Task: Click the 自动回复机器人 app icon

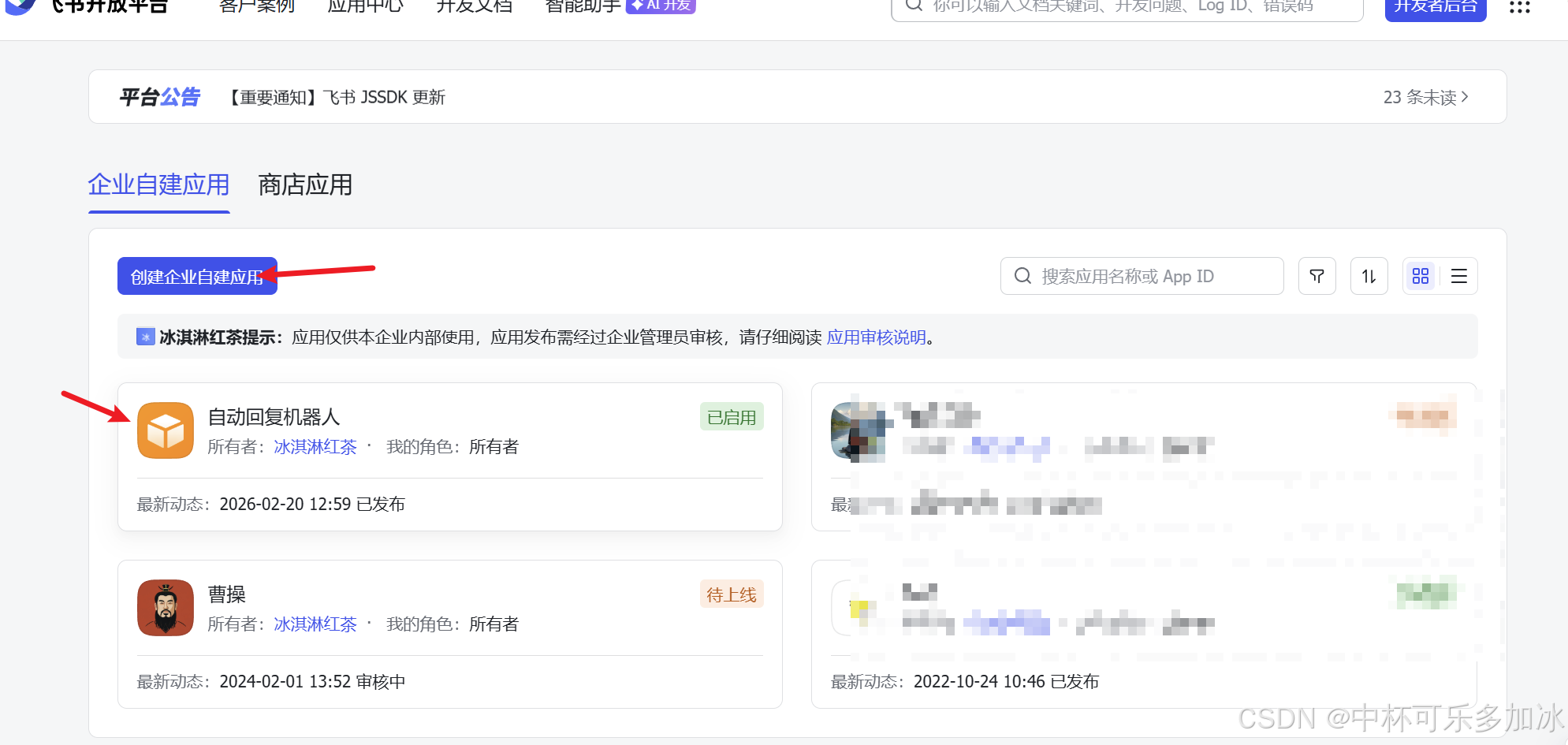Action: (165, 430)
